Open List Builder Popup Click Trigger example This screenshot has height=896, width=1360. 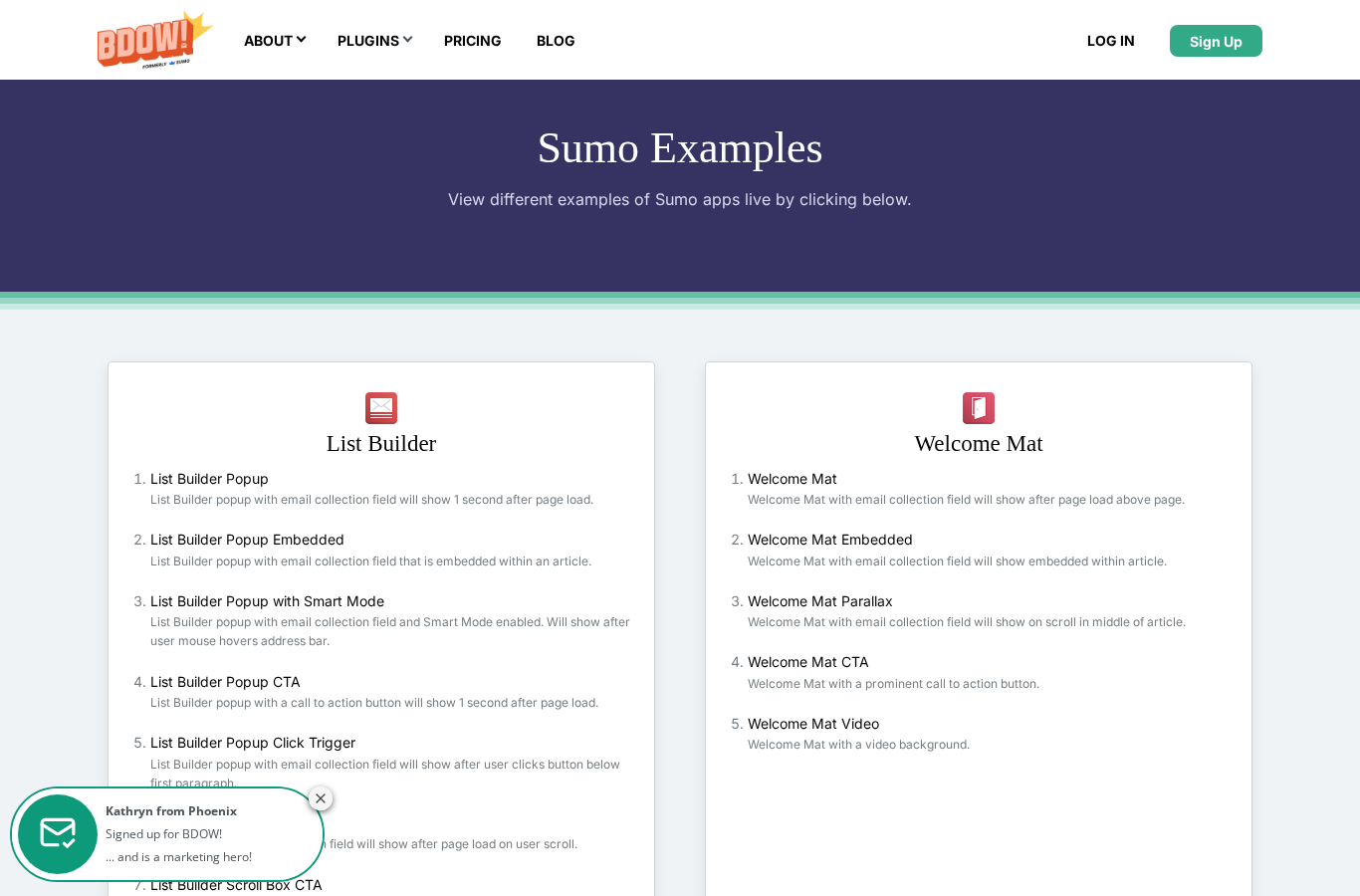pyautogui.click(x=253, y=743)
